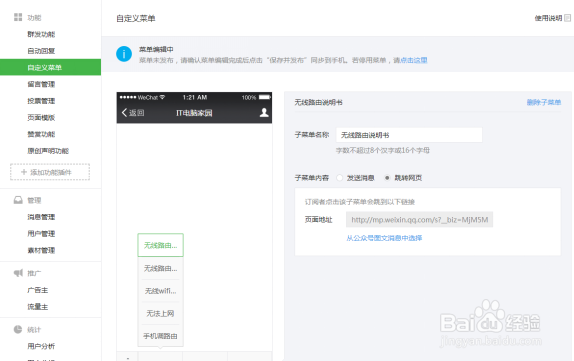Viewport: 574px width, 361px height.
Task: Open 消息管理 in the sidebar
Action: click(41, 217)
